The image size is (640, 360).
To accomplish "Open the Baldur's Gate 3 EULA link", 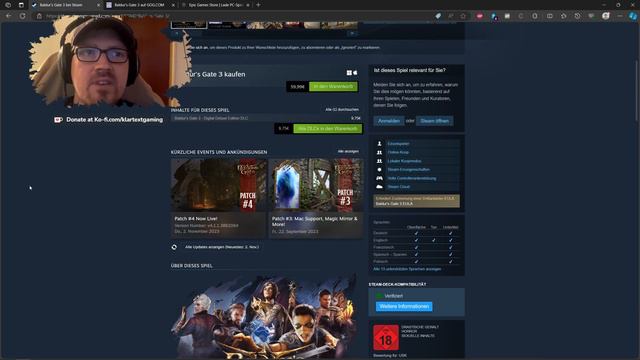I will pyautogui.click(x=394, y=203).
